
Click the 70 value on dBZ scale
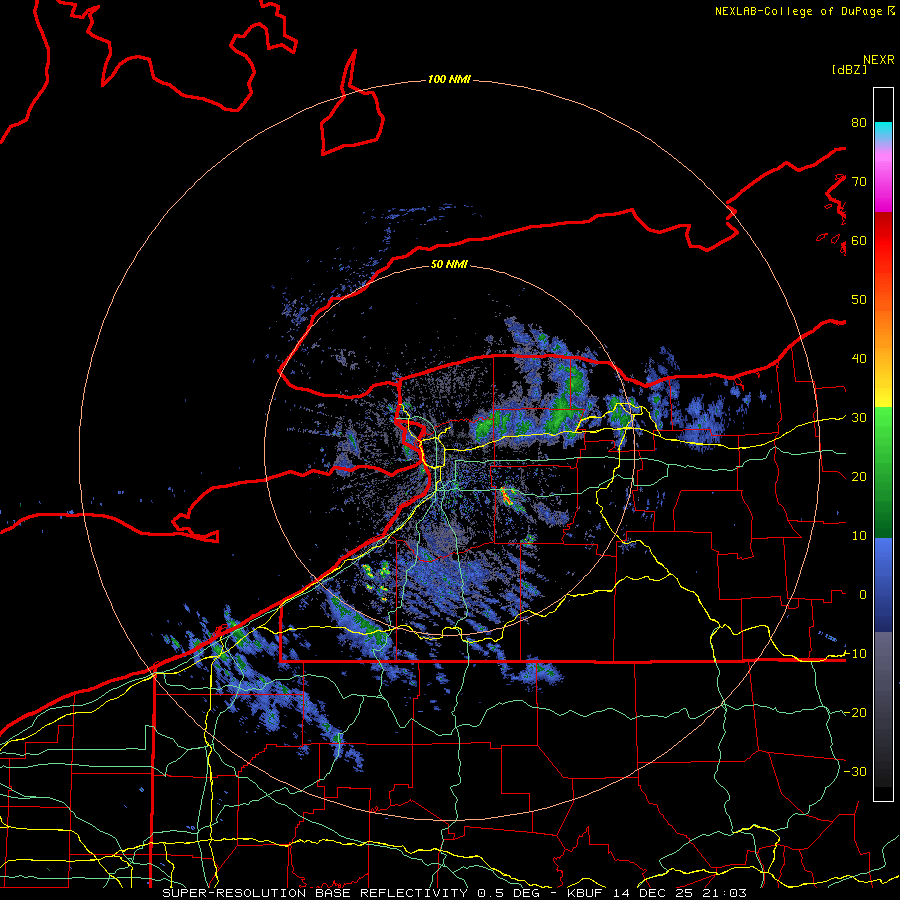[859, 181]
